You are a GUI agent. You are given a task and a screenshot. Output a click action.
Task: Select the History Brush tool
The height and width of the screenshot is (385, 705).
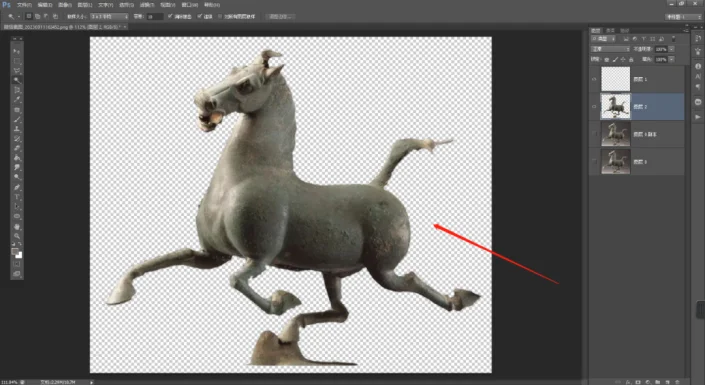point(17,139)
